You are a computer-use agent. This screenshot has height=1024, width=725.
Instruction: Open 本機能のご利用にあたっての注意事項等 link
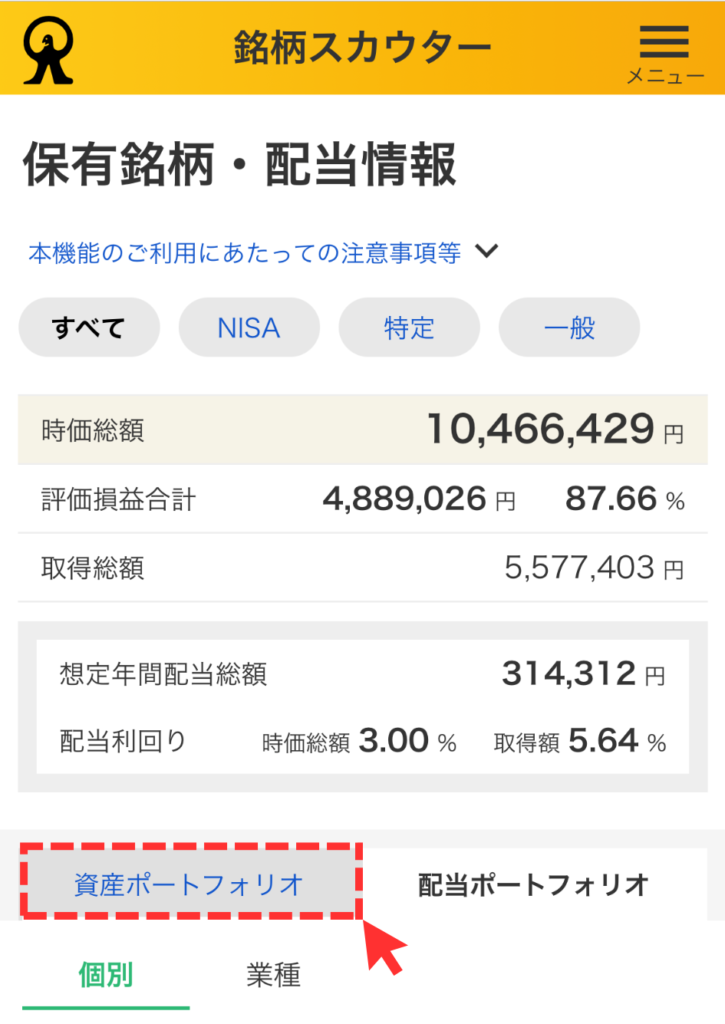click(245, 253)
